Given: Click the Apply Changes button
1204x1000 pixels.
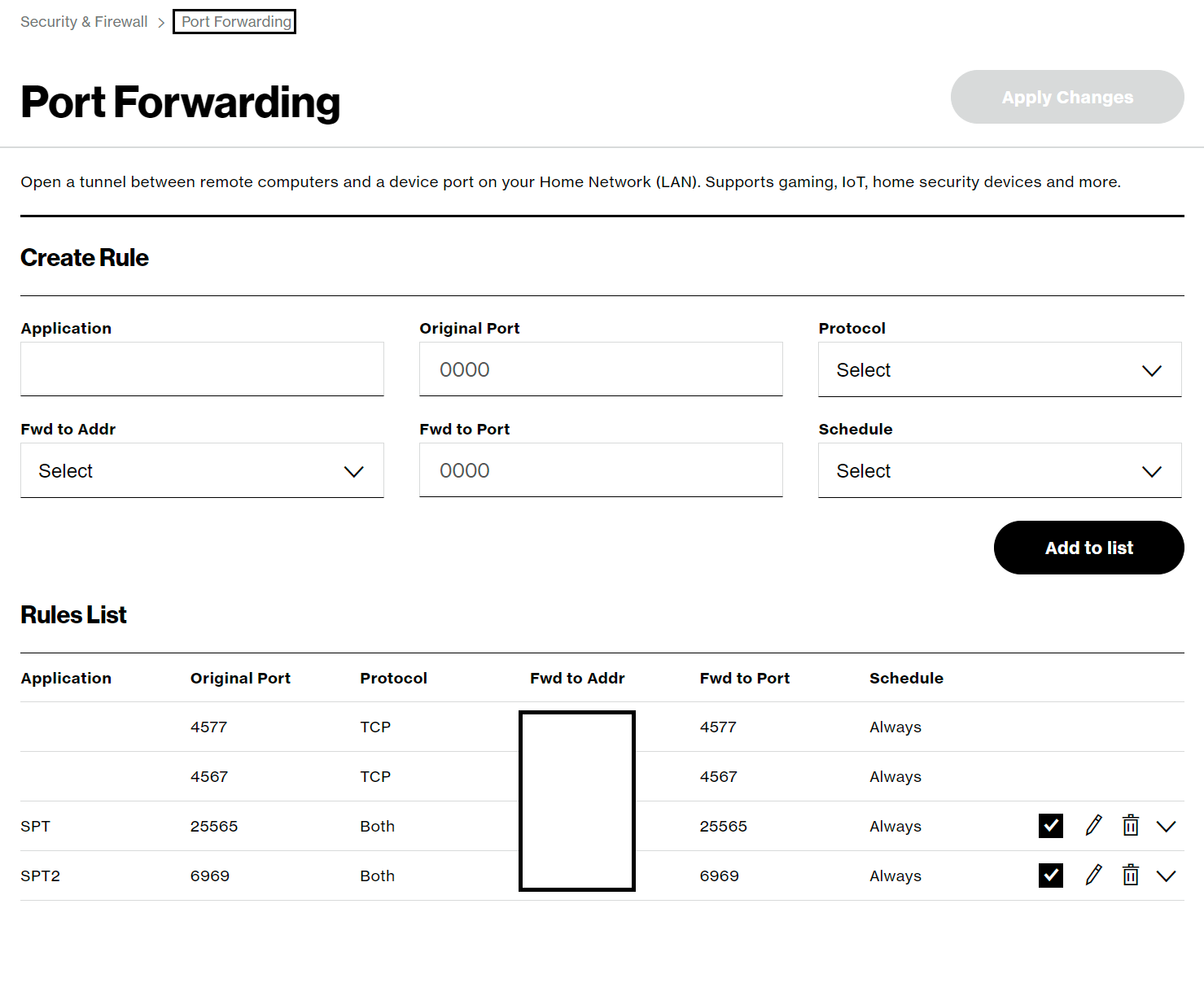Looking at the screenshot, I should (1067, 97).
